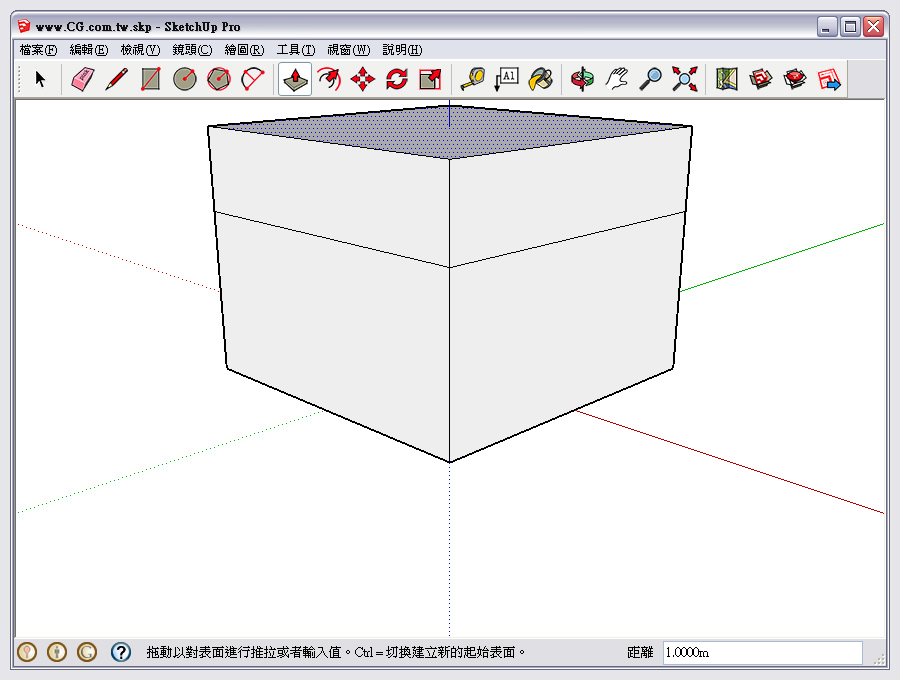Viewport: 900px width, 680px height.
Task: Click the 距離 distance input field
Action: pyautogui.click(x=763, y=652)
